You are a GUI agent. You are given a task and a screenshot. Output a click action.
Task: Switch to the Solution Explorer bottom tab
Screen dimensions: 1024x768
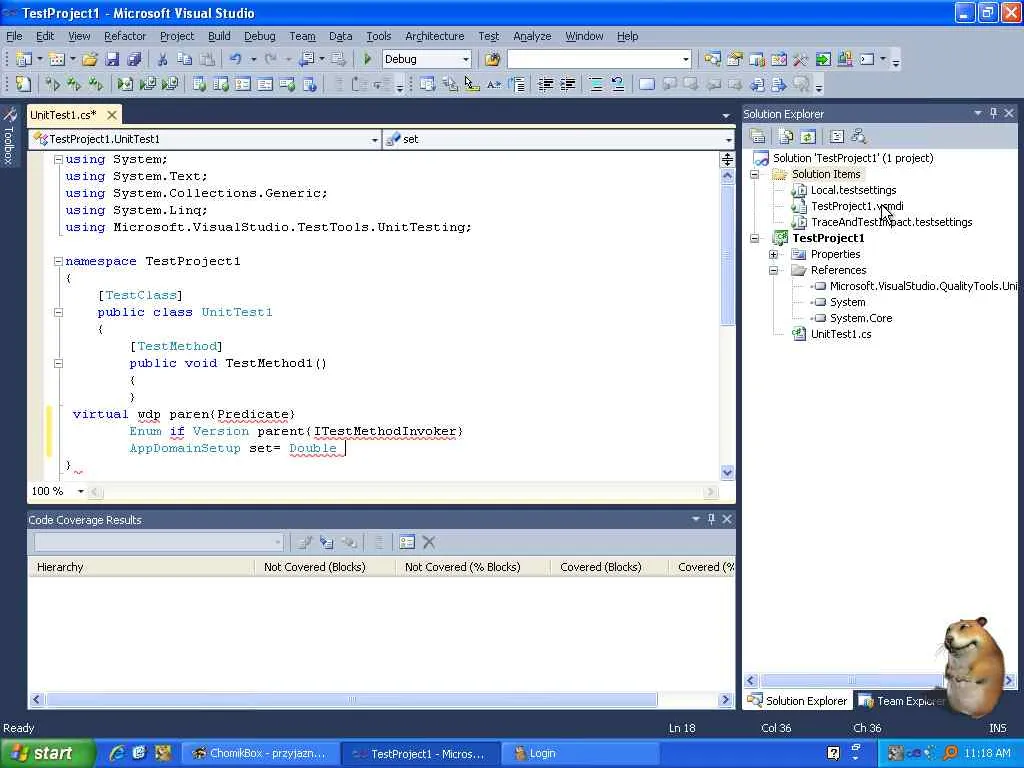(x=797, y=701)
